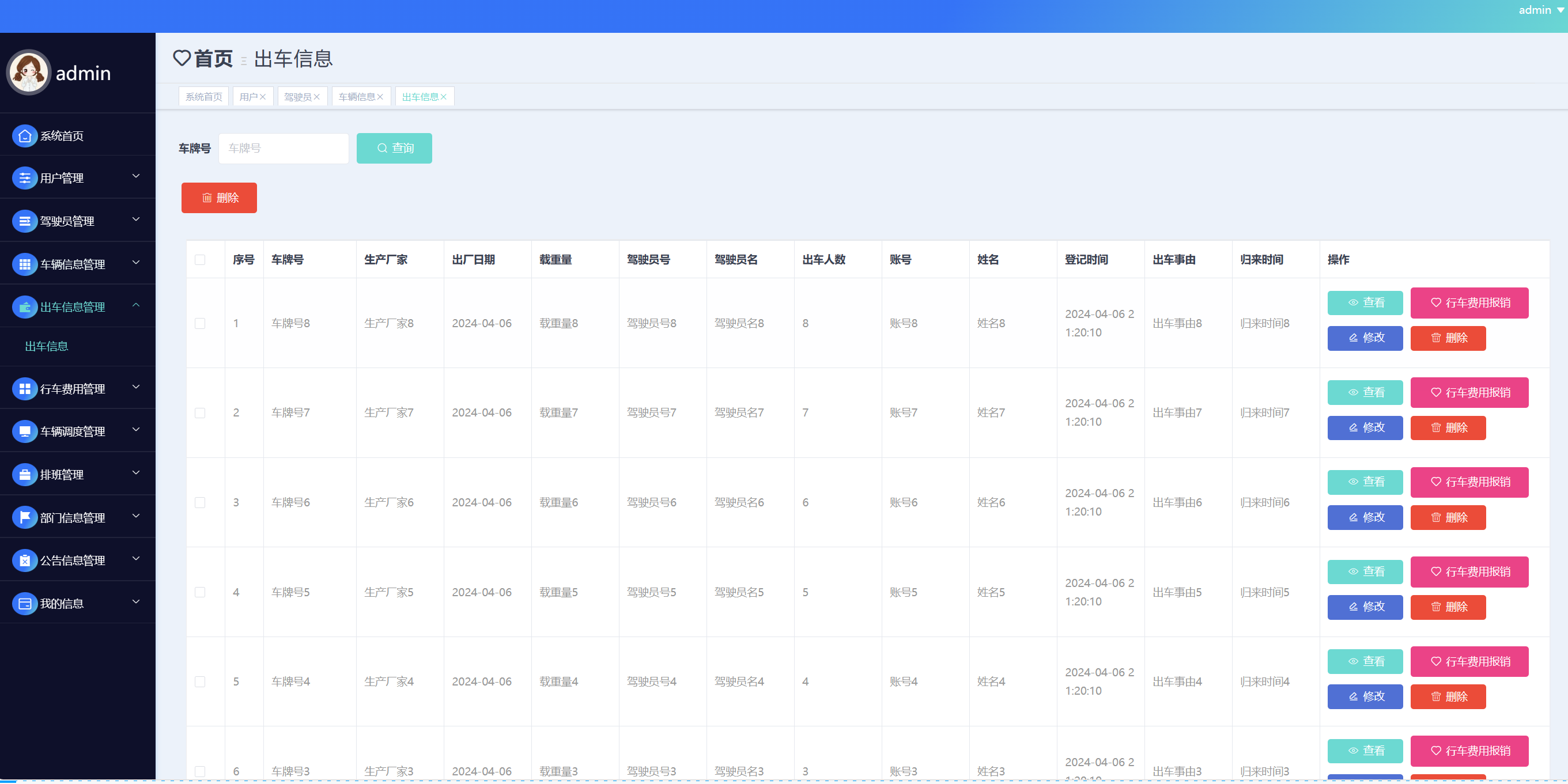Check the select-all checkbox in table header
This screenshot has width=1568, height=784.
point(199,260)
